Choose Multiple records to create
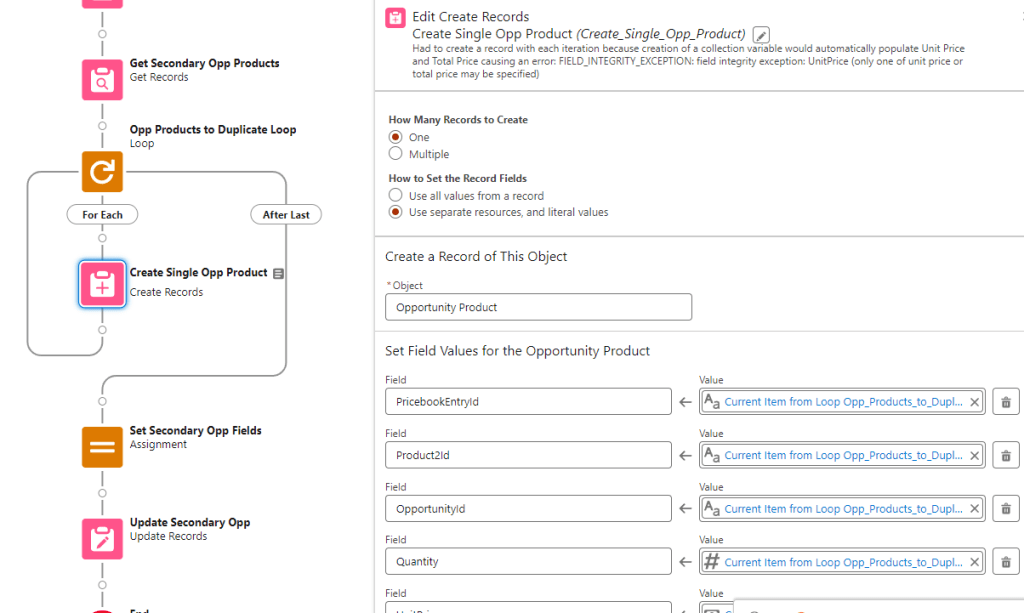This screenshot has width=1024, height=613. (x=396, y=154)
